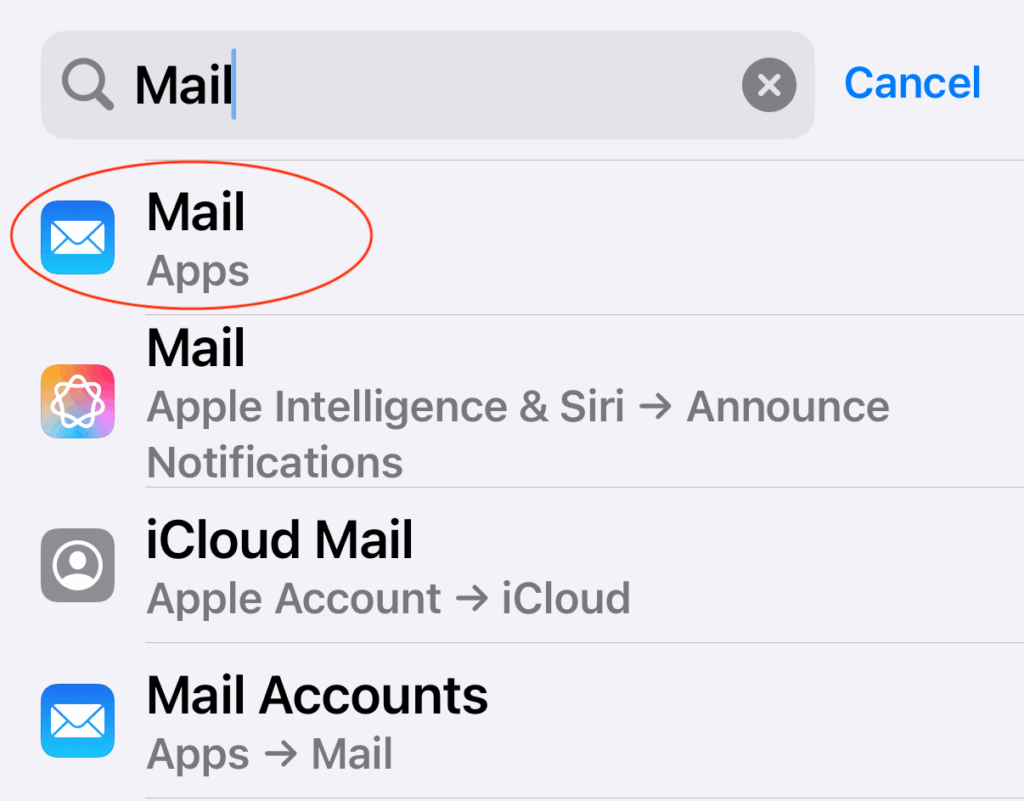Tap the Mail Accounts envelope icon
The height and width of the screenshot is (801, 1024).
click(x=78, y=721)
